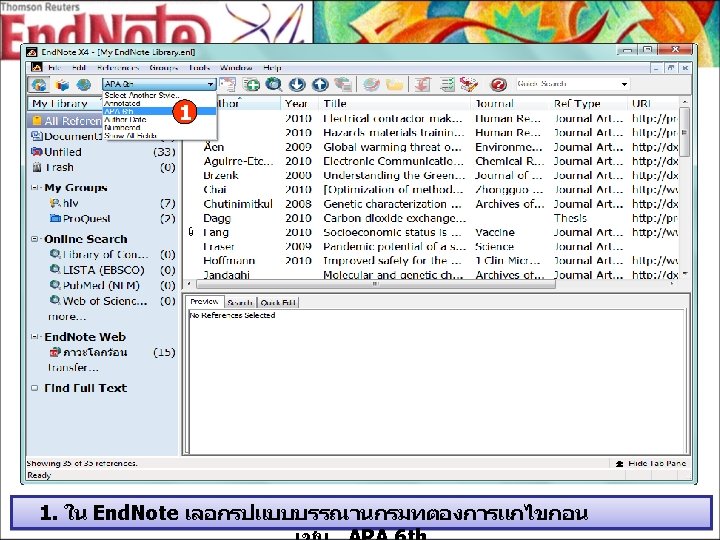Viewport: 720px width, 540px height.
Task: Collapse the EndNote Web group set
Action: click(34, 337)
